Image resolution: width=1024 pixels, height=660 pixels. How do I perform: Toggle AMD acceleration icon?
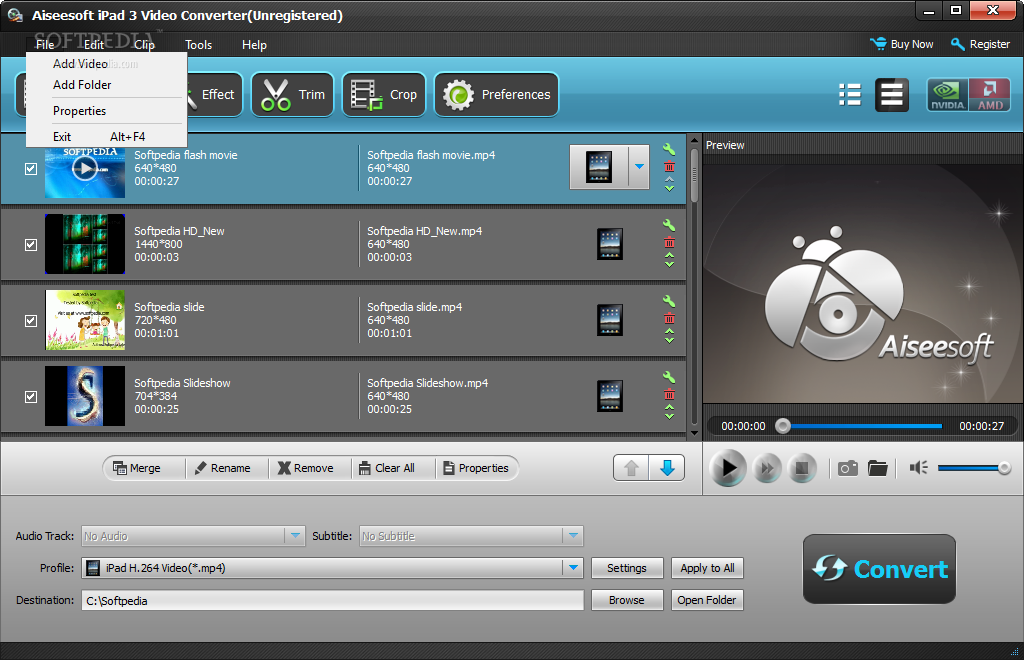click(x=989, y=95)
